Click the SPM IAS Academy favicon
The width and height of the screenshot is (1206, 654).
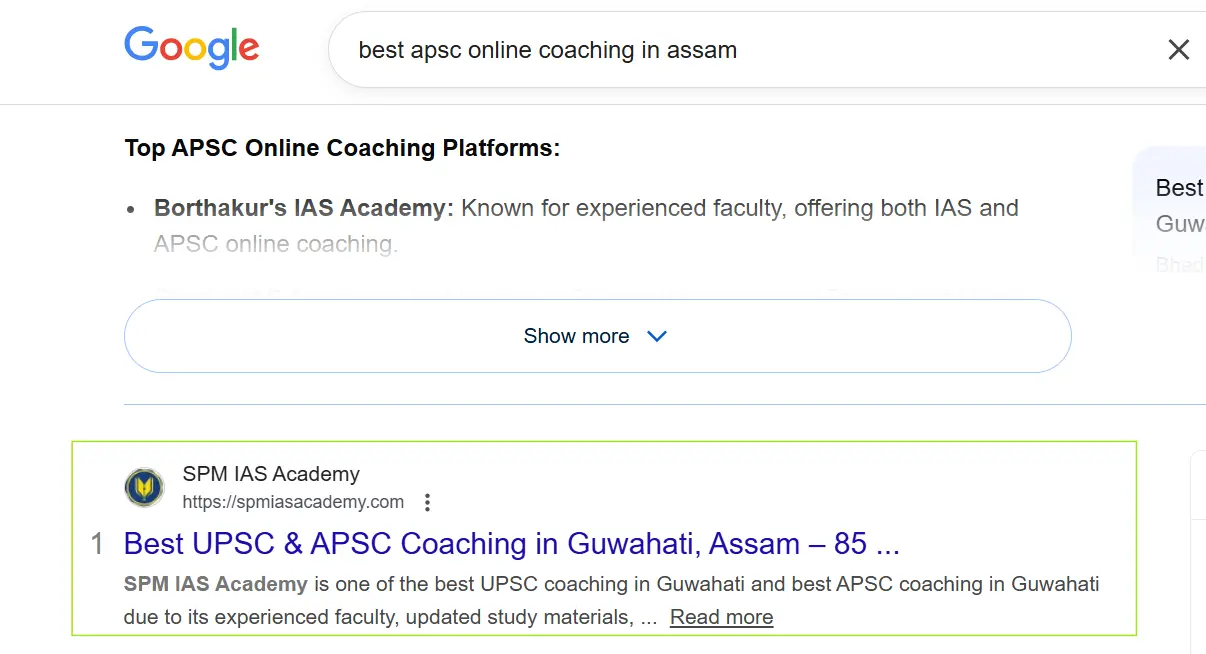144,488
